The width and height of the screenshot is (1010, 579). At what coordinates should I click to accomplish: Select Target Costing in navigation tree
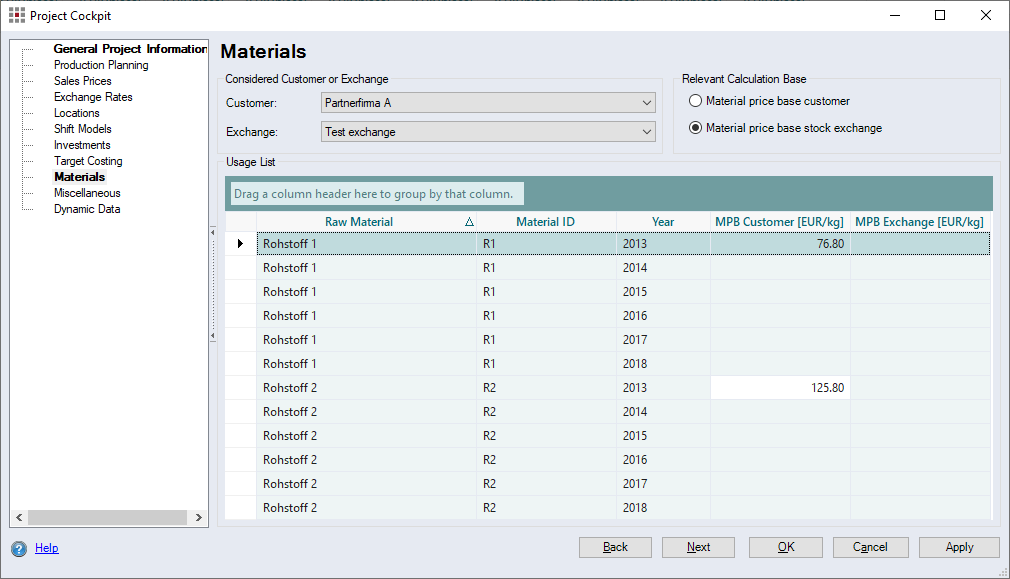[x=88, y=161]
